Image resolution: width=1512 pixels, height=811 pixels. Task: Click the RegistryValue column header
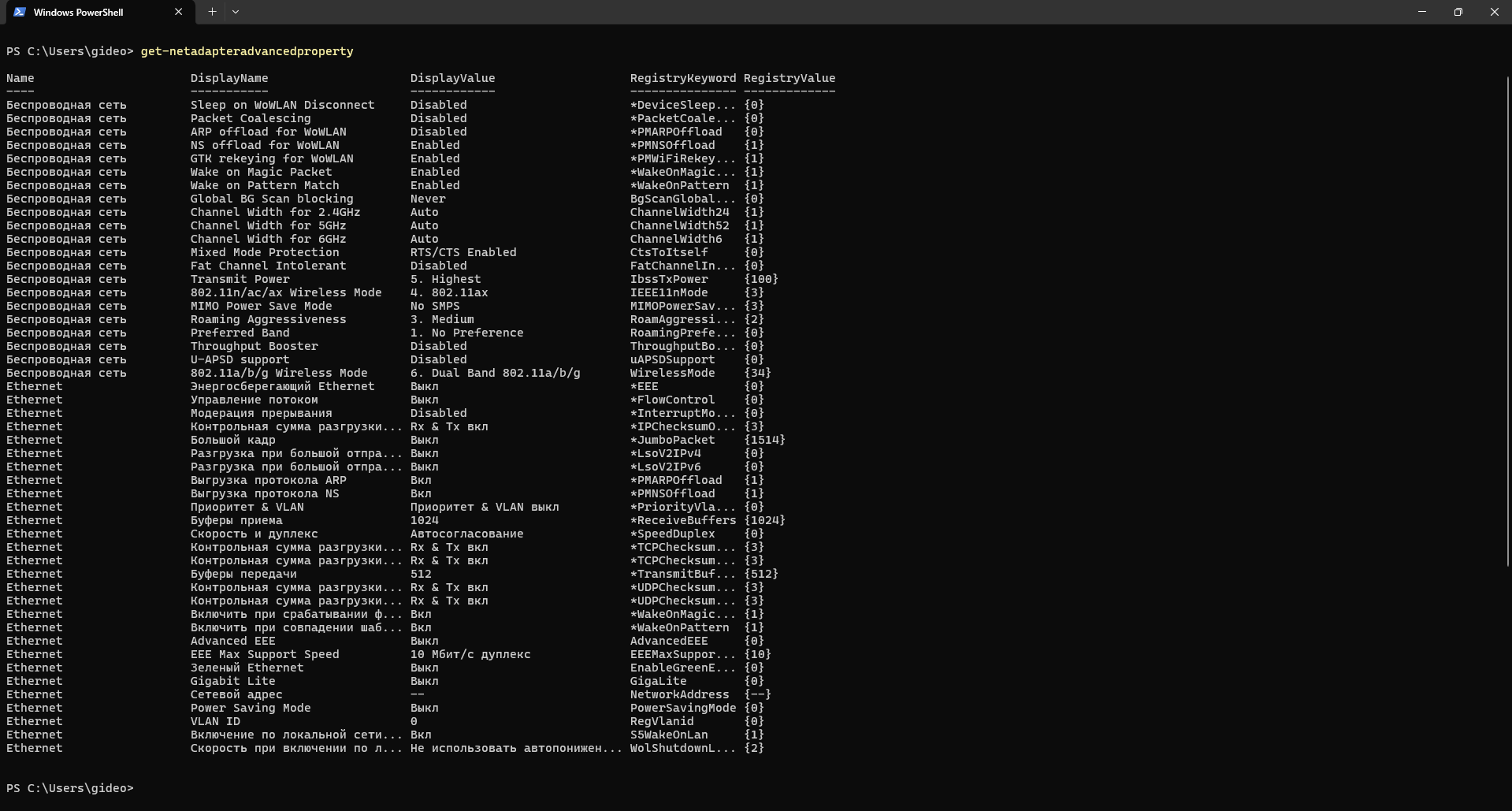click(x=789, y=78)
